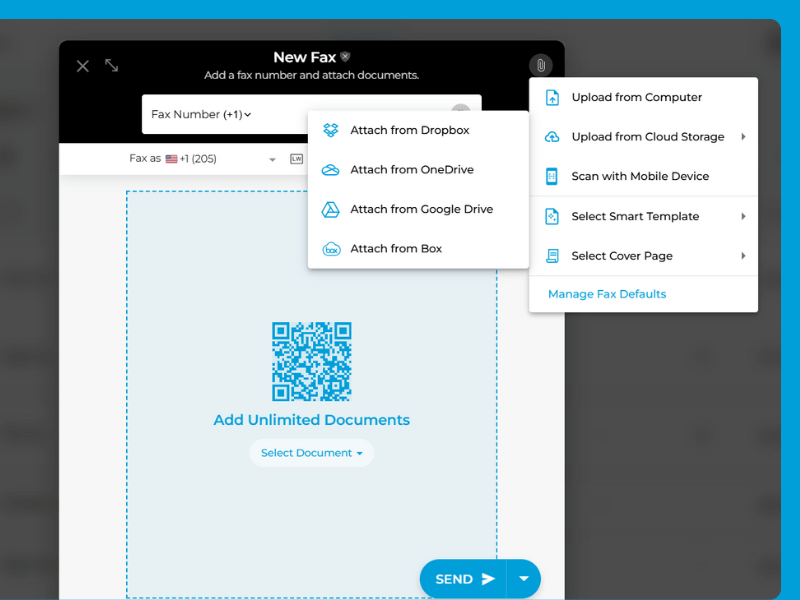This screenshot has height=600, width=800.
Task: Open the Fax as sender number dropdown
Action: coord(272,160)
